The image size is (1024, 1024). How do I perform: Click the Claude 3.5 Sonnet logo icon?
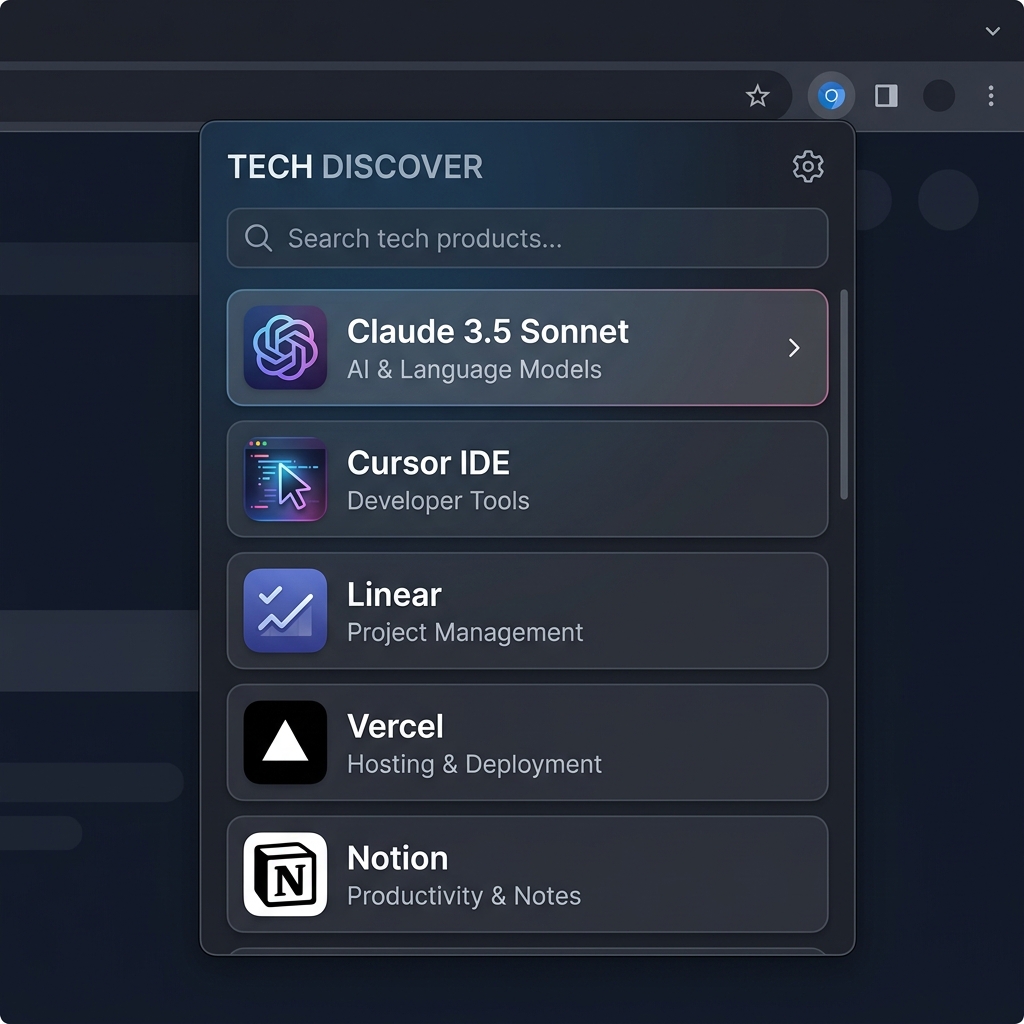(284, 347)
